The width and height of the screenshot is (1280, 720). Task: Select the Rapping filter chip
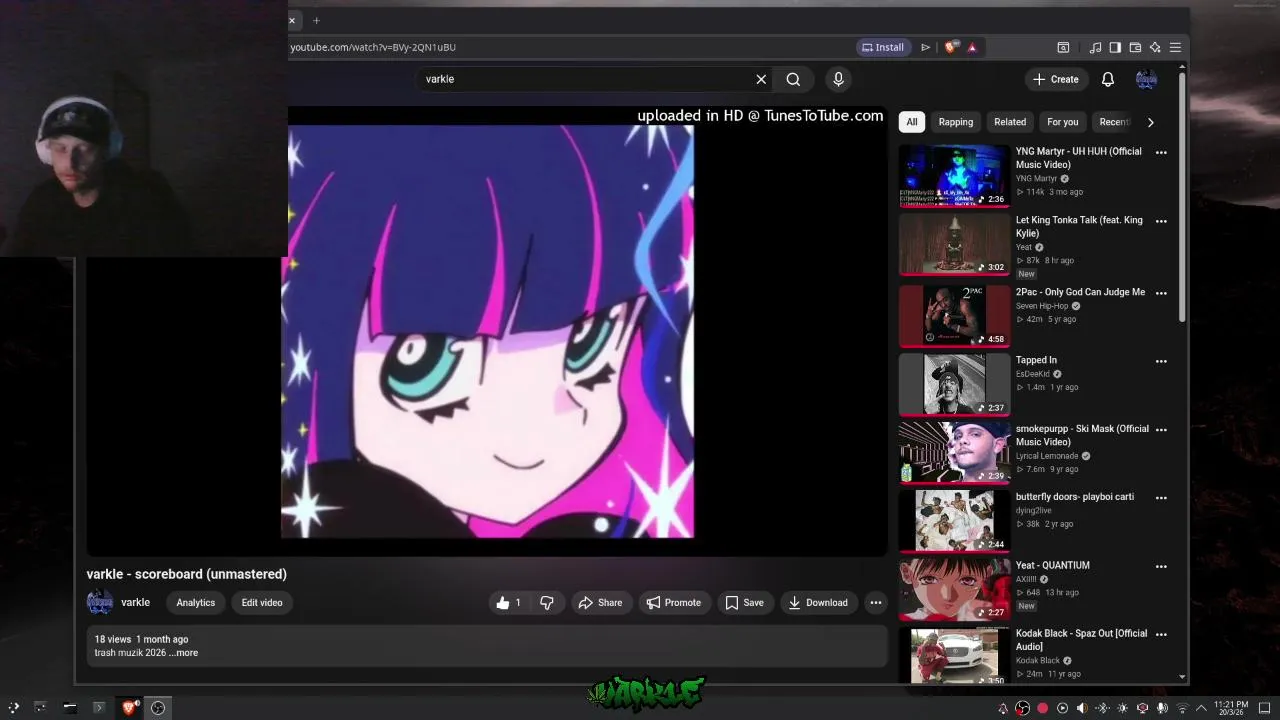pyautogui.click(x=955, y=122)
